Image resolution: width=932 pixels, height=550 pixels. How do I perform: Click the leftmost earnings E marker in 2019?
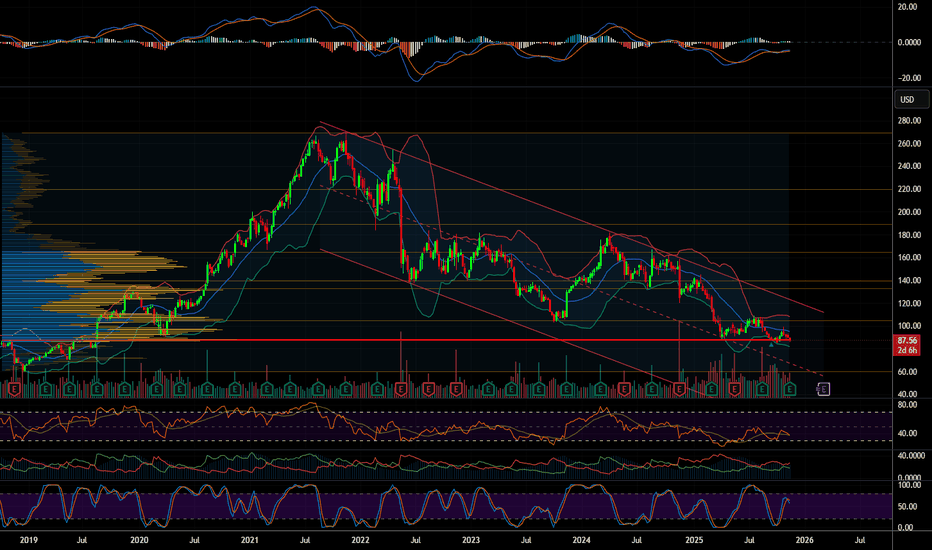pos(14,388)
